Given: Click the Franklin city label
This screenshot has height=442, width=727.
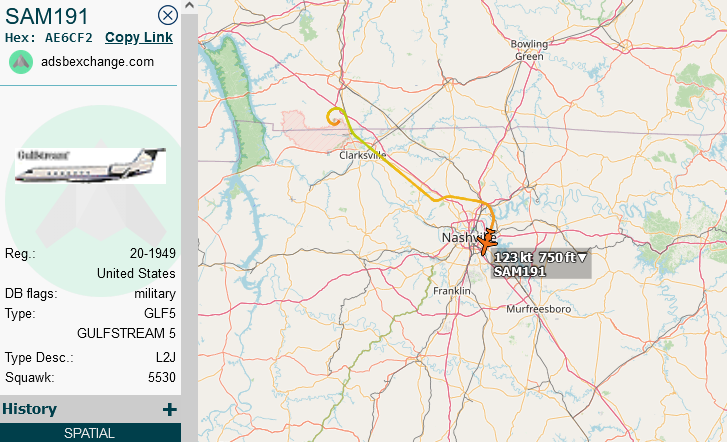Looking at the screenshot, I should [452, 291].
